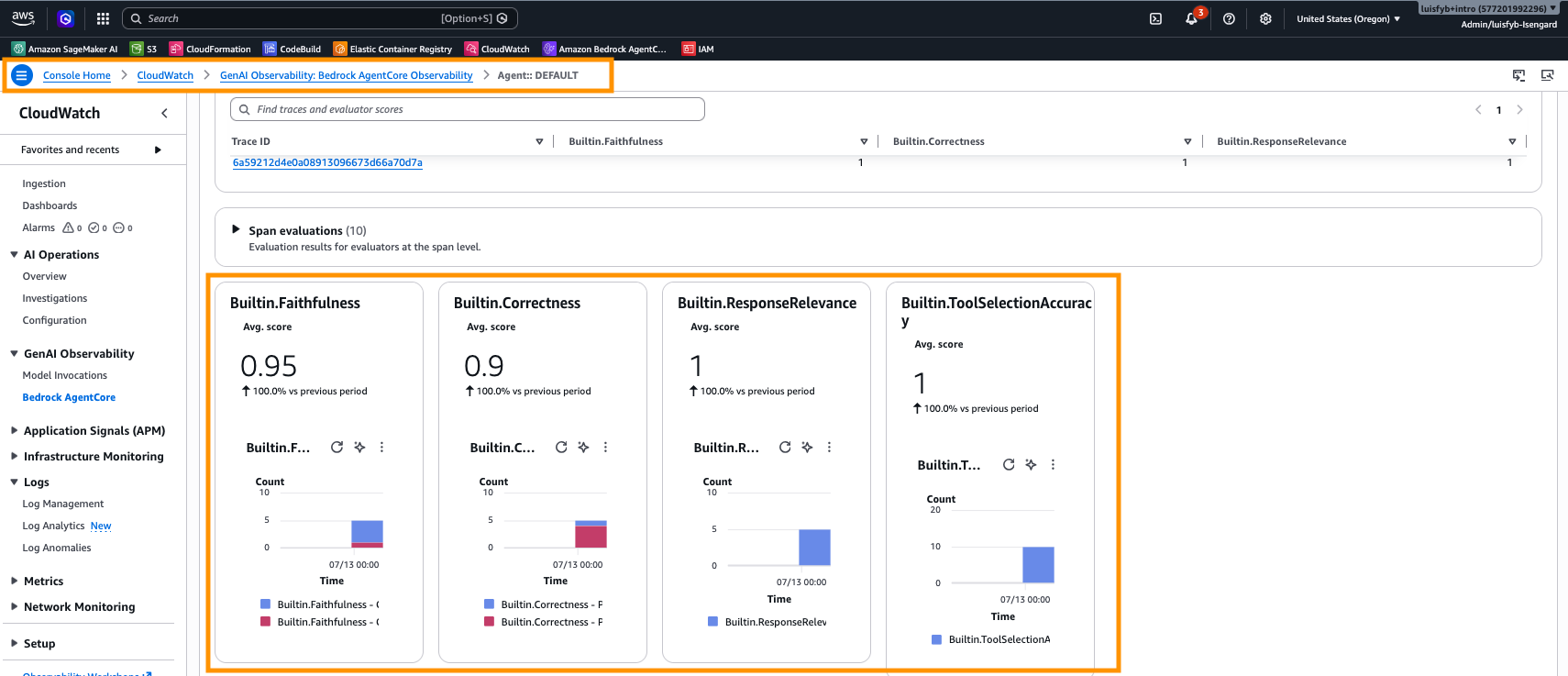Click Builtin.ResponseRelevance blue legend swatch
This screenshot has height=676, width=1568.
point(712,621)
